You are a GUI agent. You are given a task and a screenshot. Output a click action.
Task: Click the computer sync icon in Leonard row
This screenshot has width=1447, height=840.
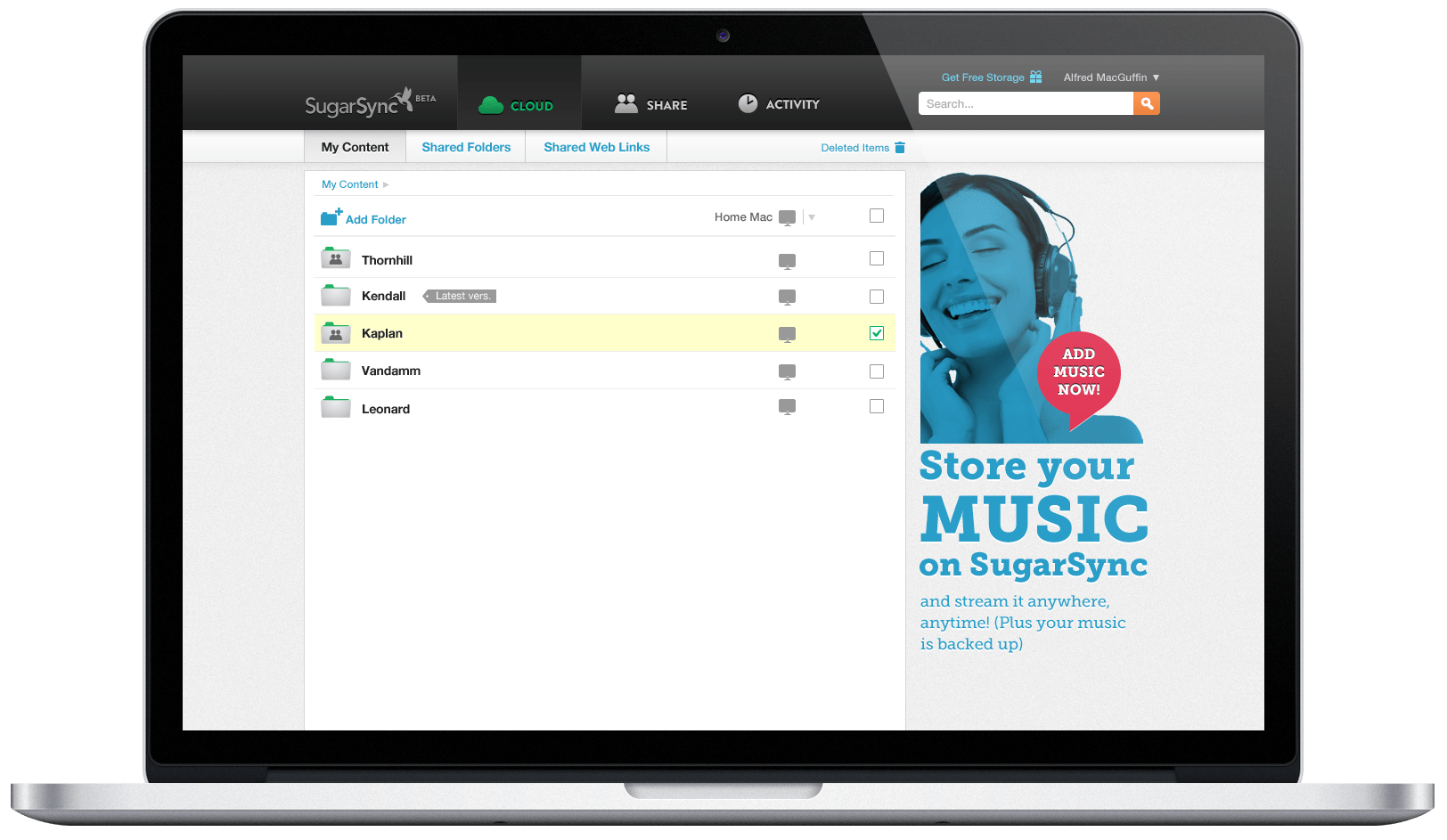point(787,406)
